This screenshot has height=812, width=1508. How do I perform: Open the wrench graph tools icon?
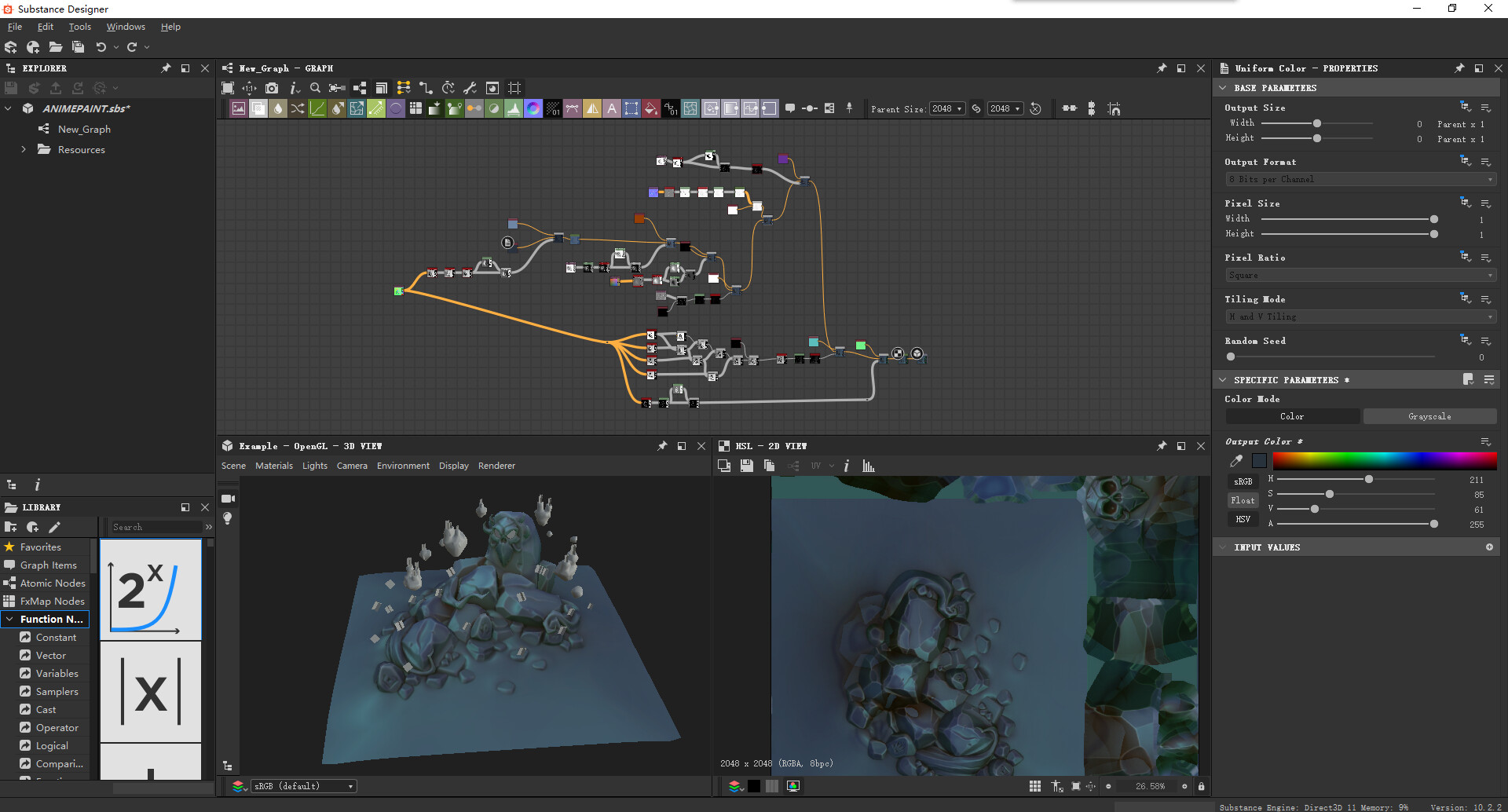(470, 88)
